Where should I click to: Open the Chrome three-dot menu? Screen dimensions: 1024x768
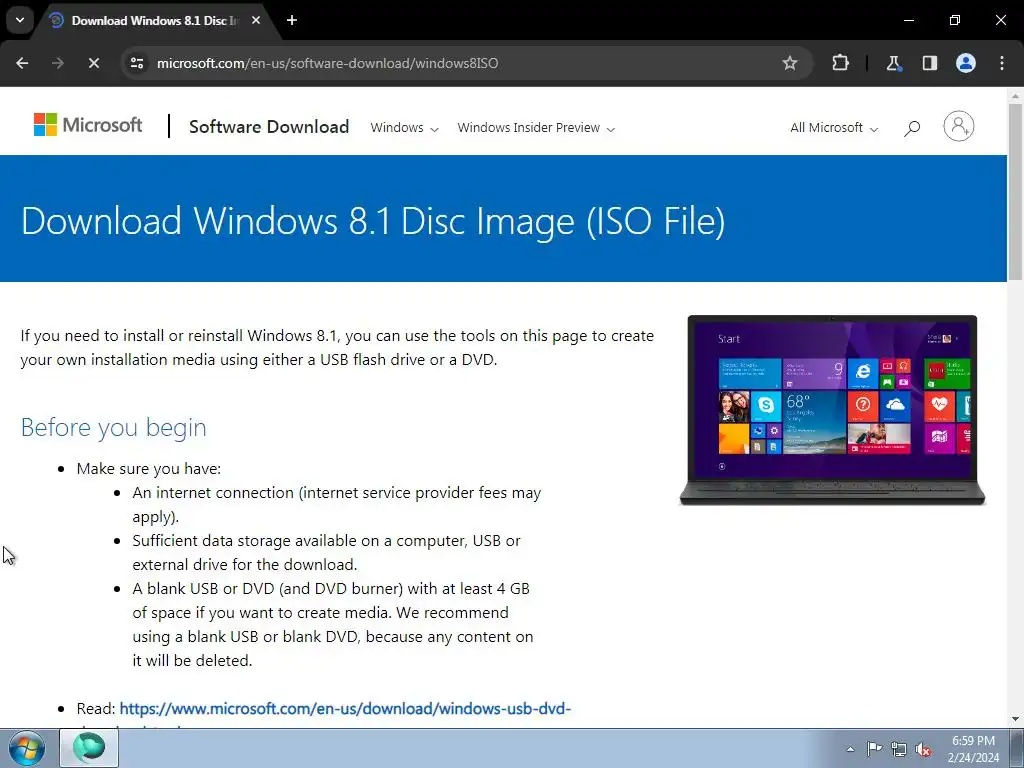click(1002, 63)
